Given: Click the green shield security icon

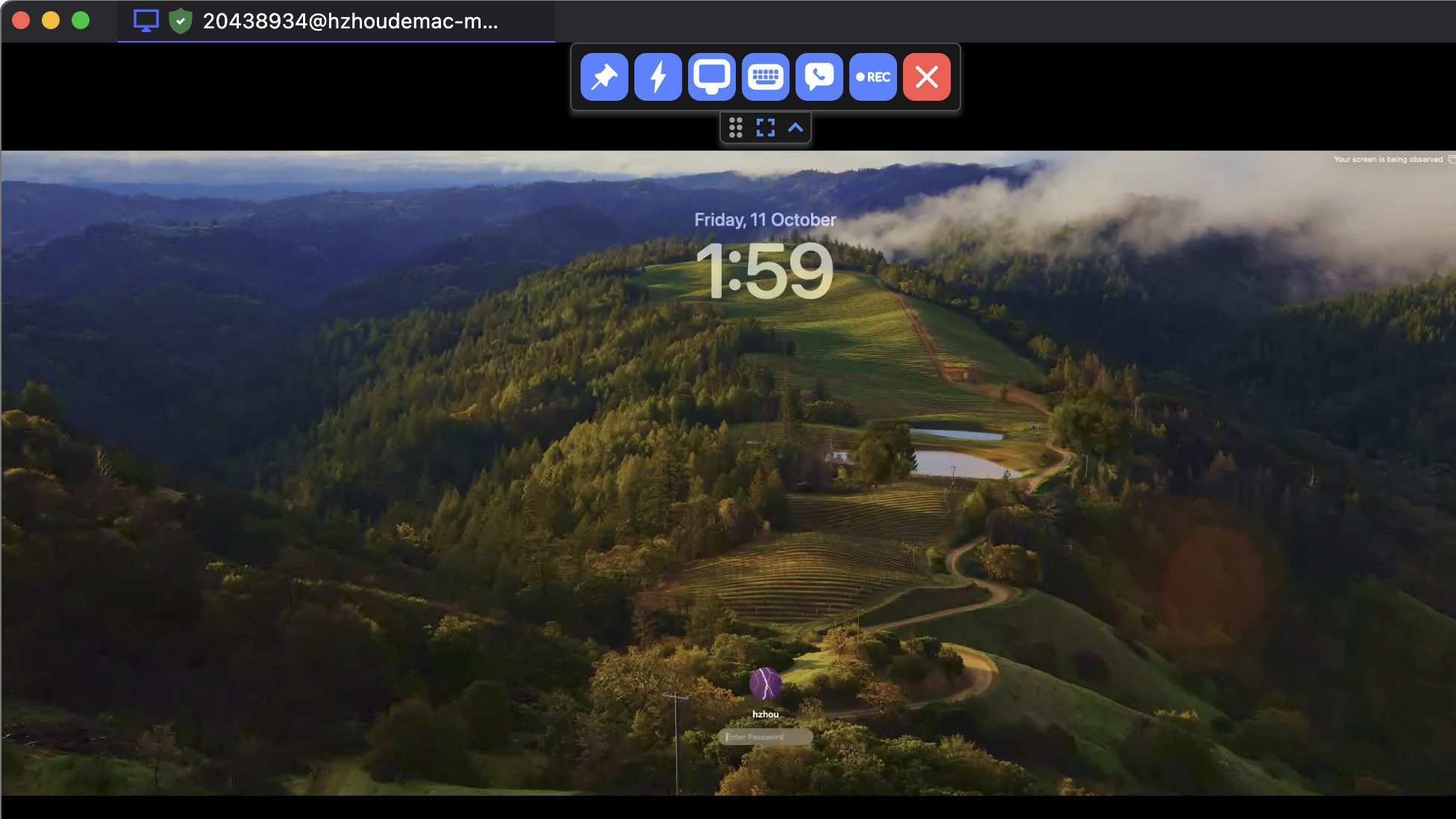Looking at the screenshot, I should click(x=180, y=21).
